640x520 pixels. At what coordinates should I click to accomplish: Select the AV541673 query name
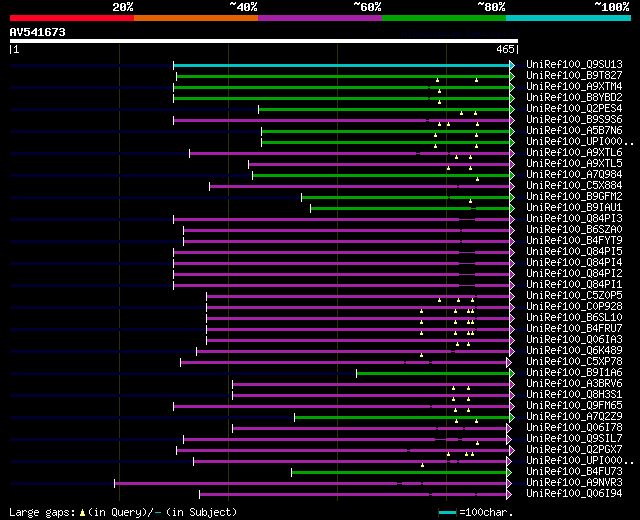pyautogui.click(x=38, y=32)
